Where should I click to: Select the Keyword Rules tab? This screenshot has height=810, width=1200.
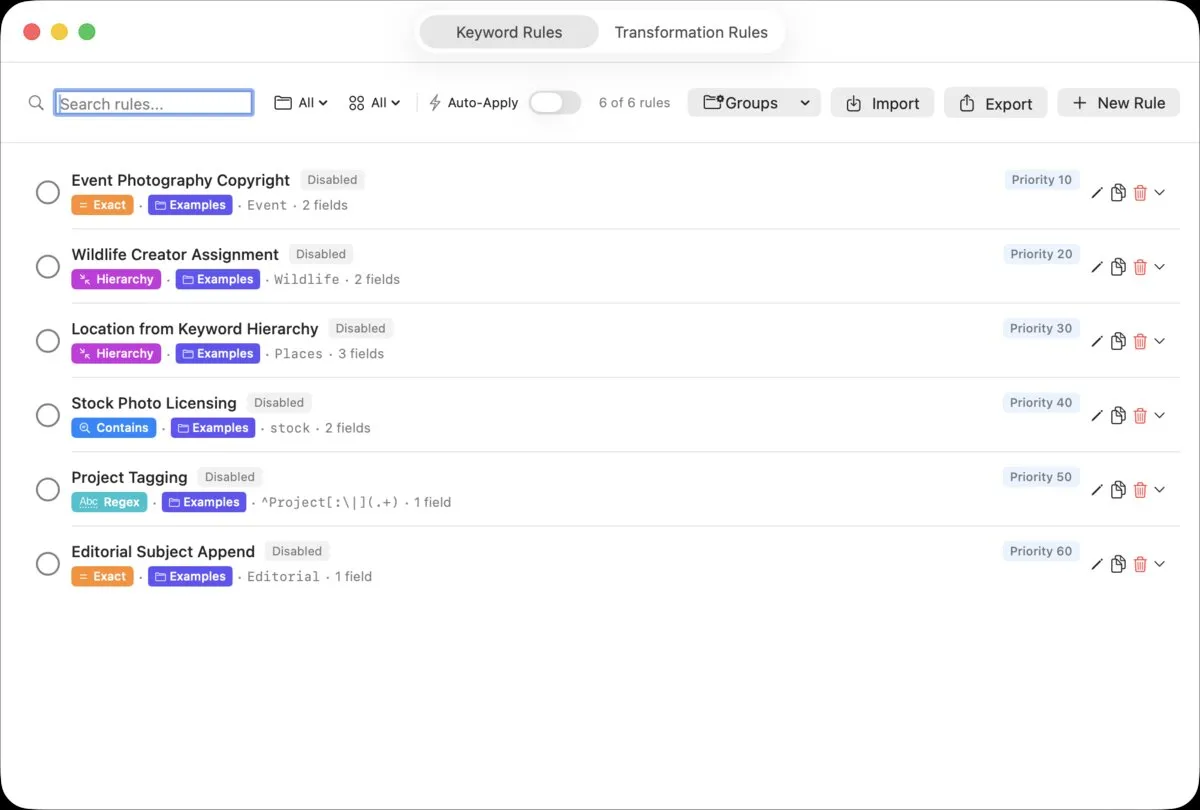(508, 31)
